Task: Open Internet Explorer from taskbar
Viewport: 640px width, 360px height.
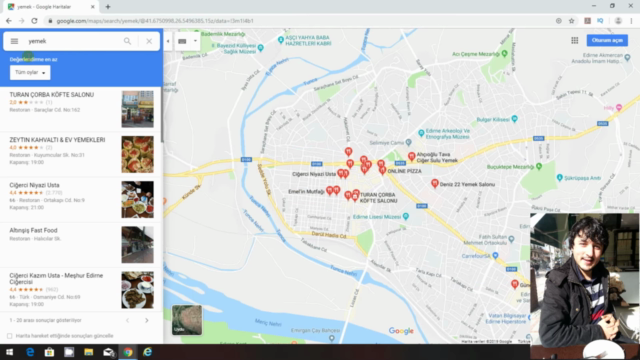Action: point(147,352)
